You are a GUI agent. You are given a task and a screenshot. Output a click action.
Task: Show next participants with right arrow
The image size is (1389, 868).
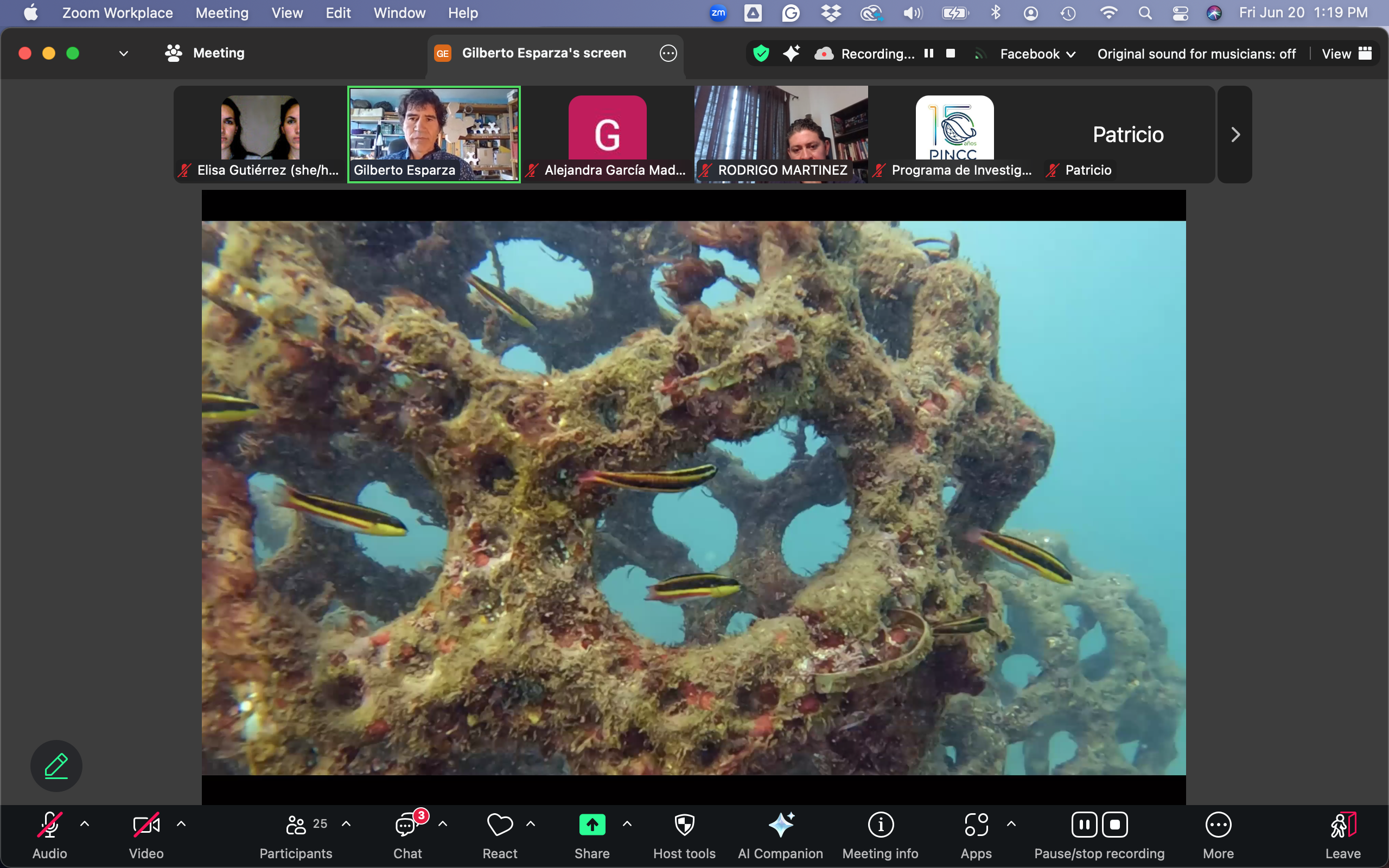tap(1234, 135)
